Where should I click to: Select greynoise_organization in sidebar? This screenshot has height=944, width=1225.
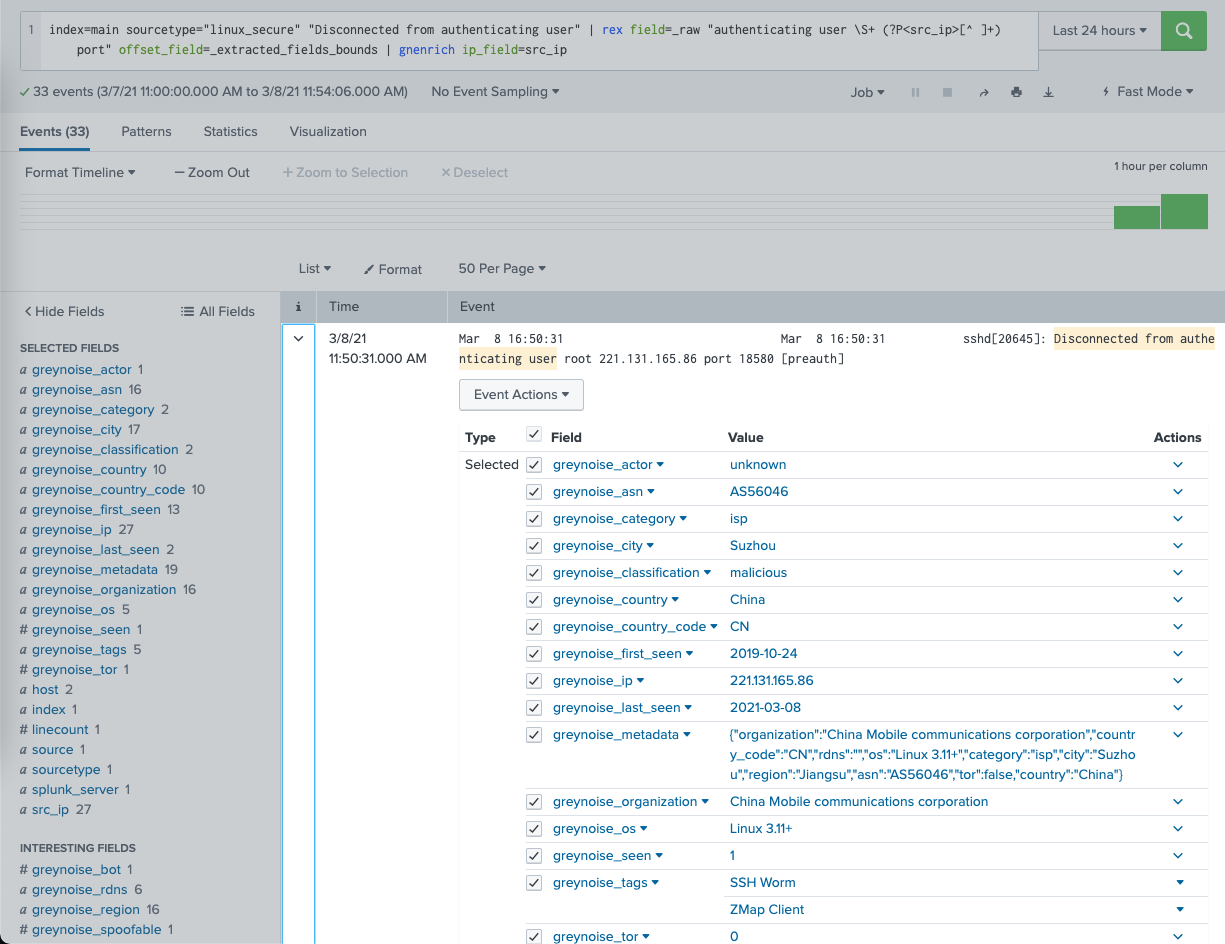pos(104,590)
